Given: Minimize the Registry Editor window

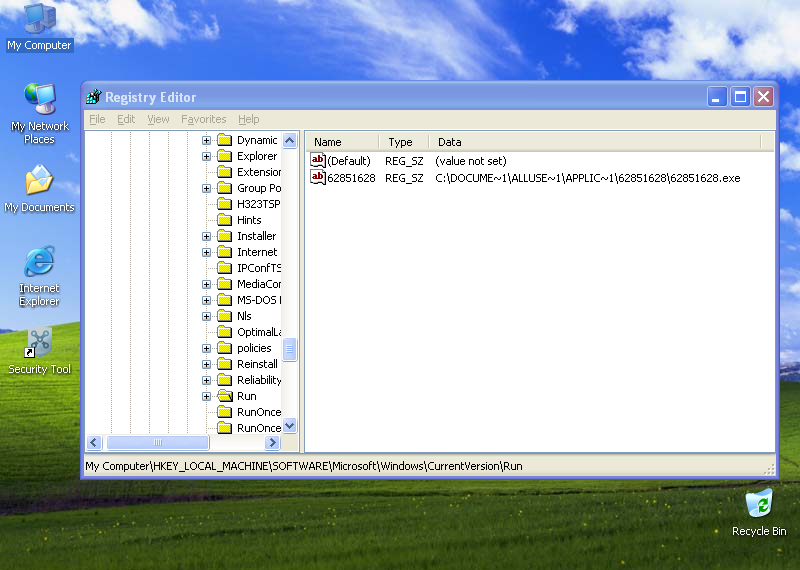Looking at the screenshot, I should point(716,96).
